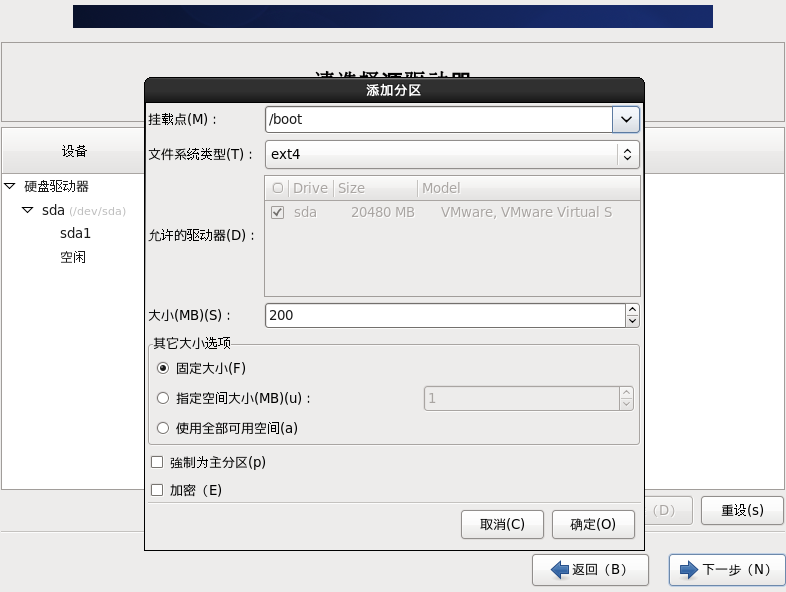The width and height of the screenshot is (786, 592).
Task: Collapse the sda (/dev/sda) tree node
Action: click(x=28, y=210)
